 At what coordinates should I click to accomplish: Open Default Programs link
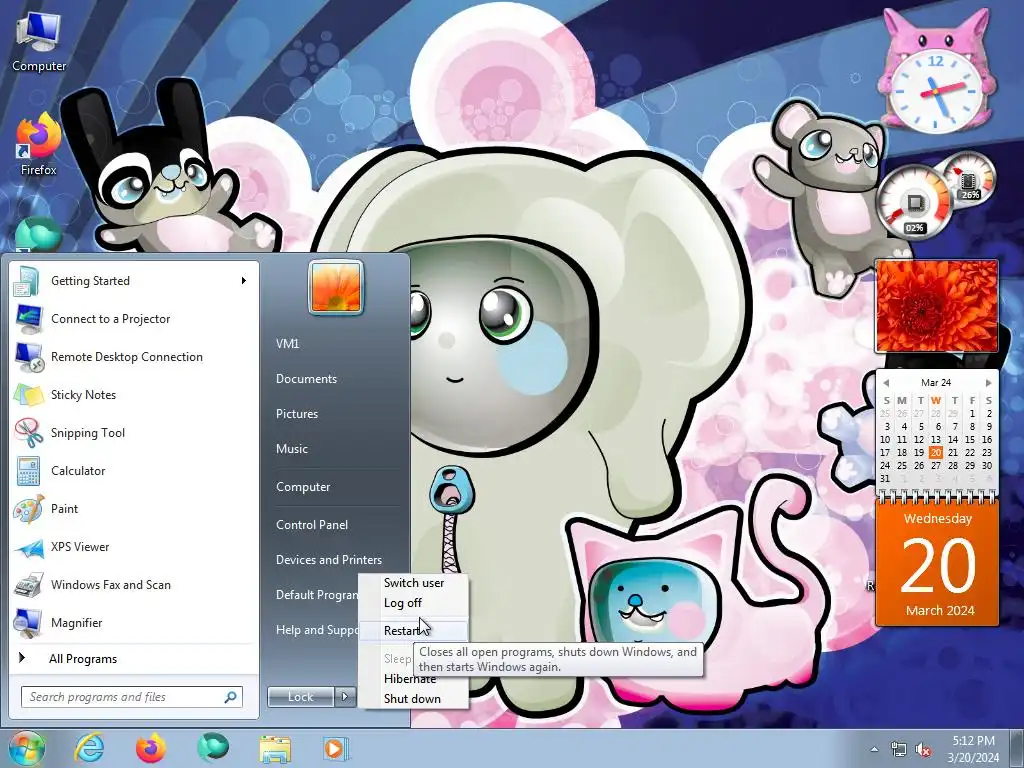317,595
